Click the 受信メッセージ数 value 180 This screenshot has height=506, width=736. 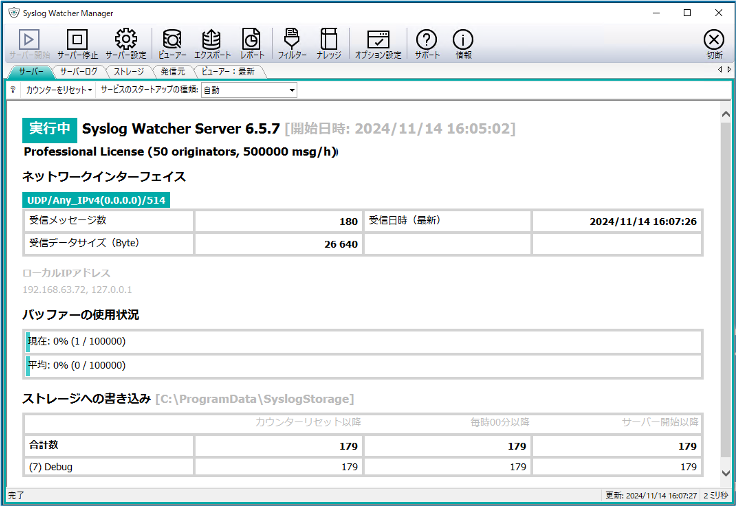click(x=348, y=222)
